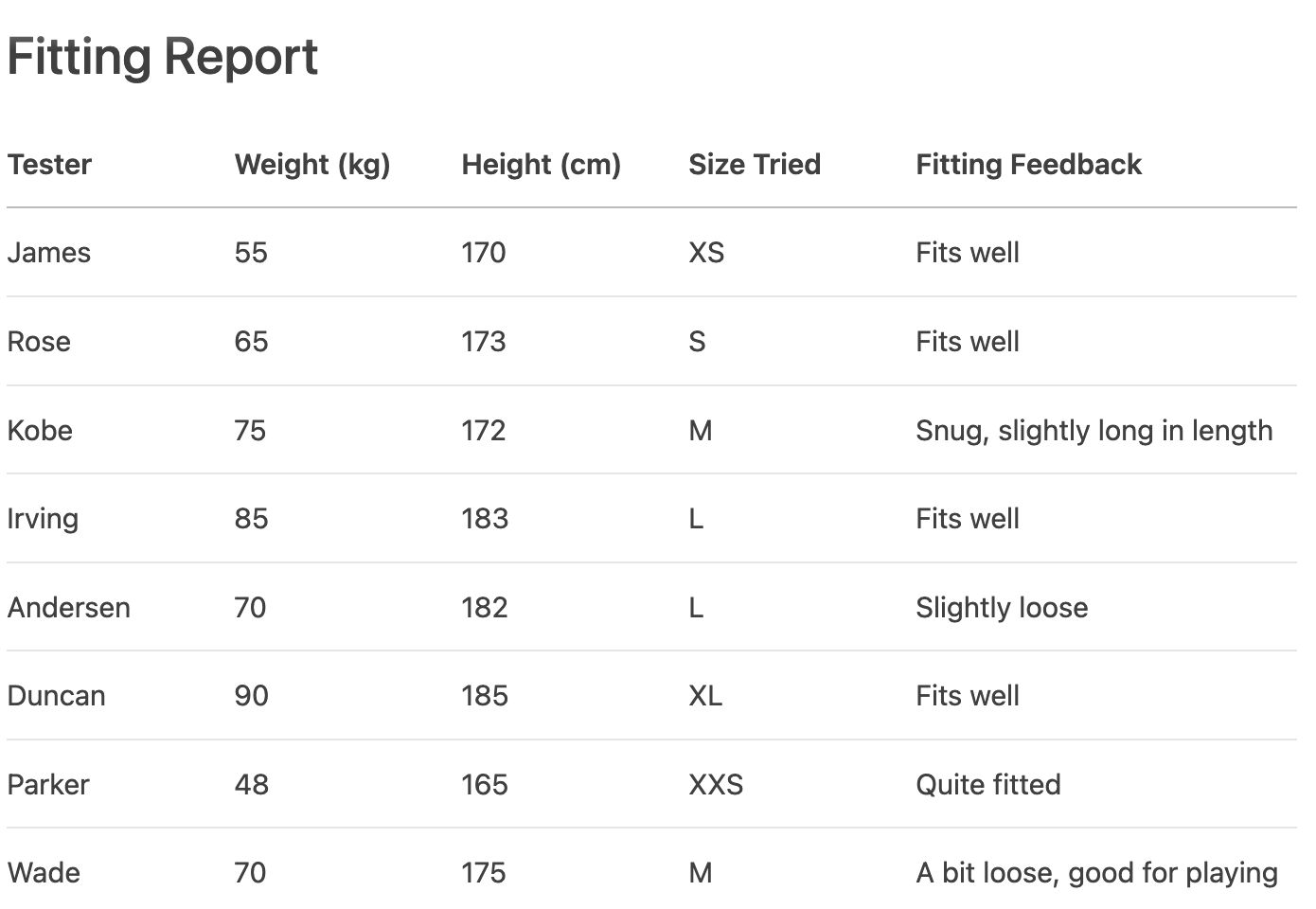Select James's XS size cell
Image resolution: width=1316 pixels, height=909 pixels.
[706, 253]
